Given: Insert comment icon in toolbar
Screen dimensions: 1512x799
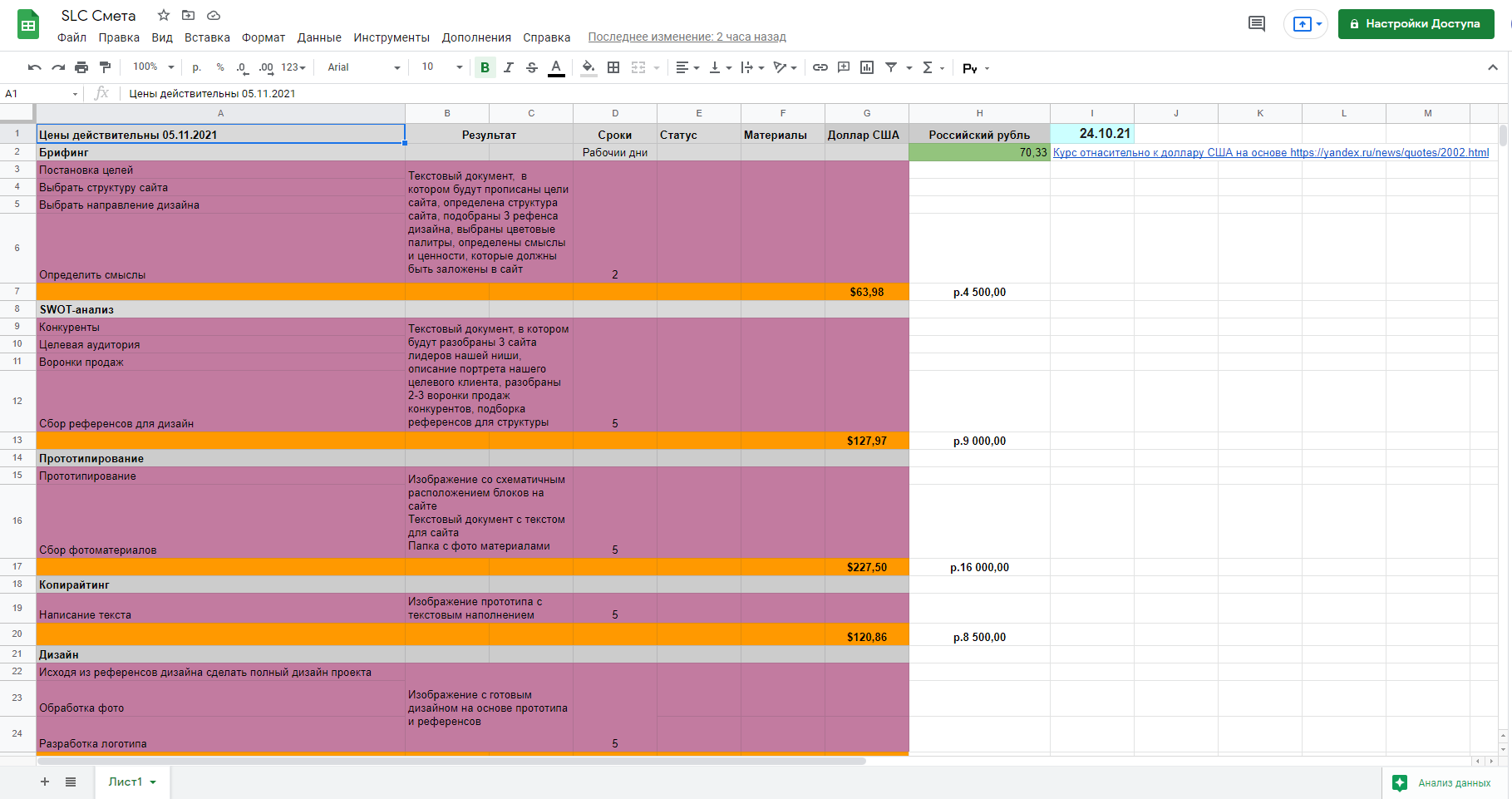Looking at the screenshot, I should 844,67.
